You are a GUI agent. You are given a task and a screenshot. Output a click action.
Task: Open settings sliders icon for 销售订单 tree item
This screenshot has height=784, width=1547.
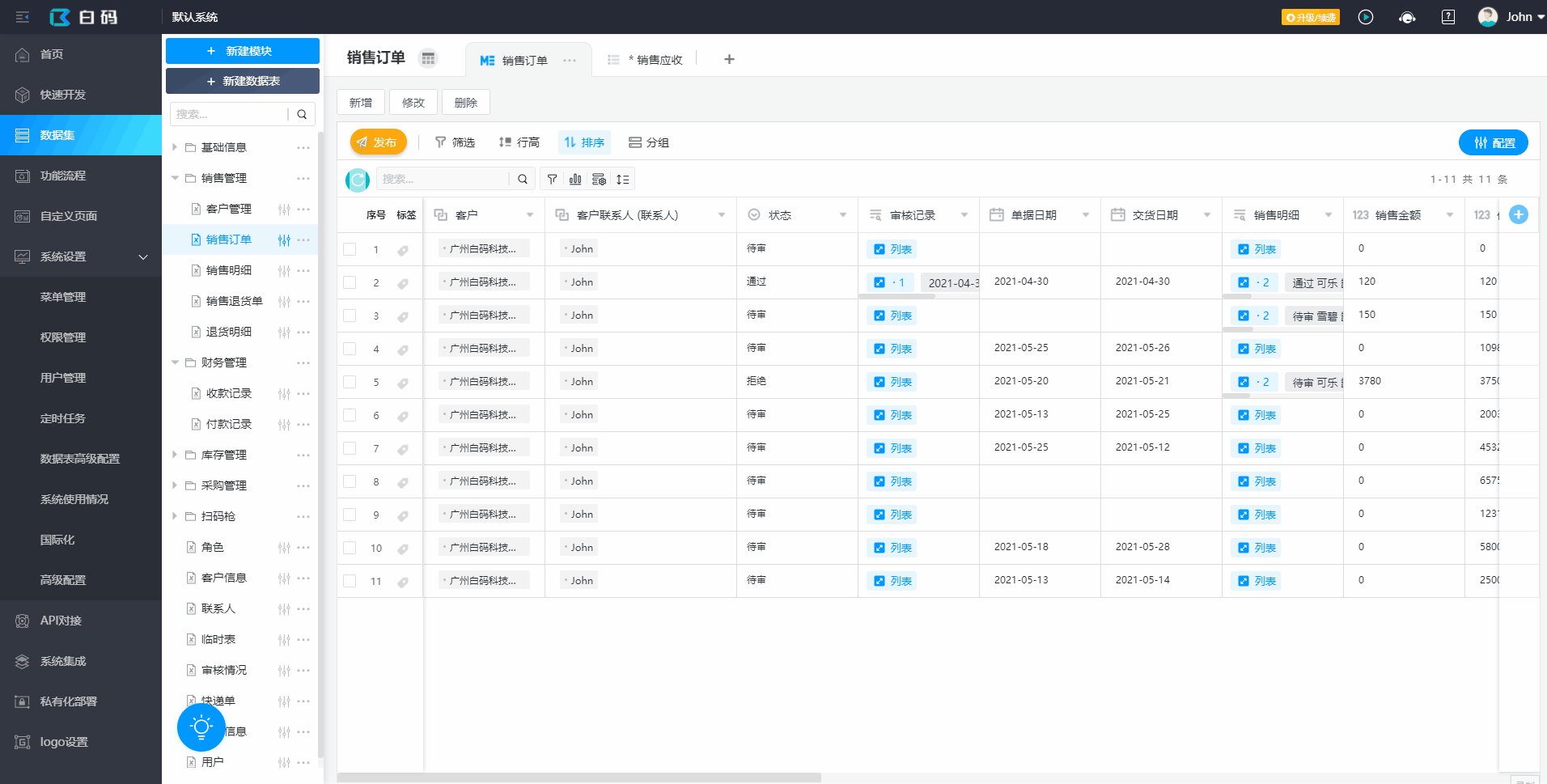[284, 240]
